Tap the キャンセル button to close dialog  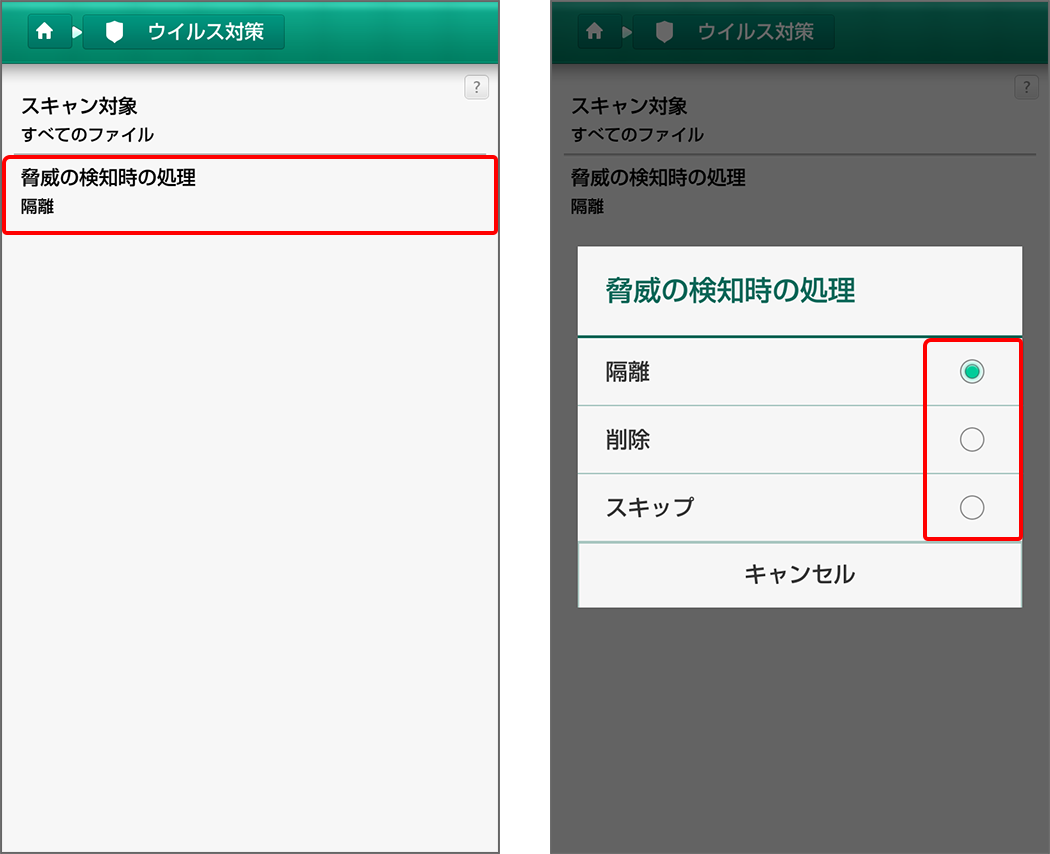click(799, 575)
